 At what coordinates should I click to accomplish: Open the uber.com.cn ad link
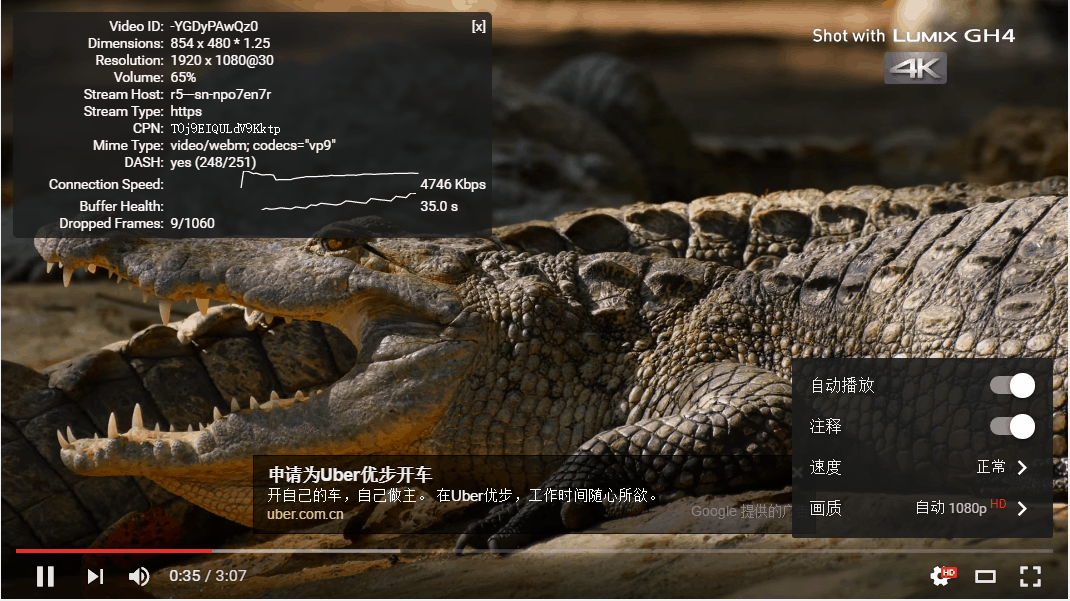pyautogui.click(x=305, y=514)
